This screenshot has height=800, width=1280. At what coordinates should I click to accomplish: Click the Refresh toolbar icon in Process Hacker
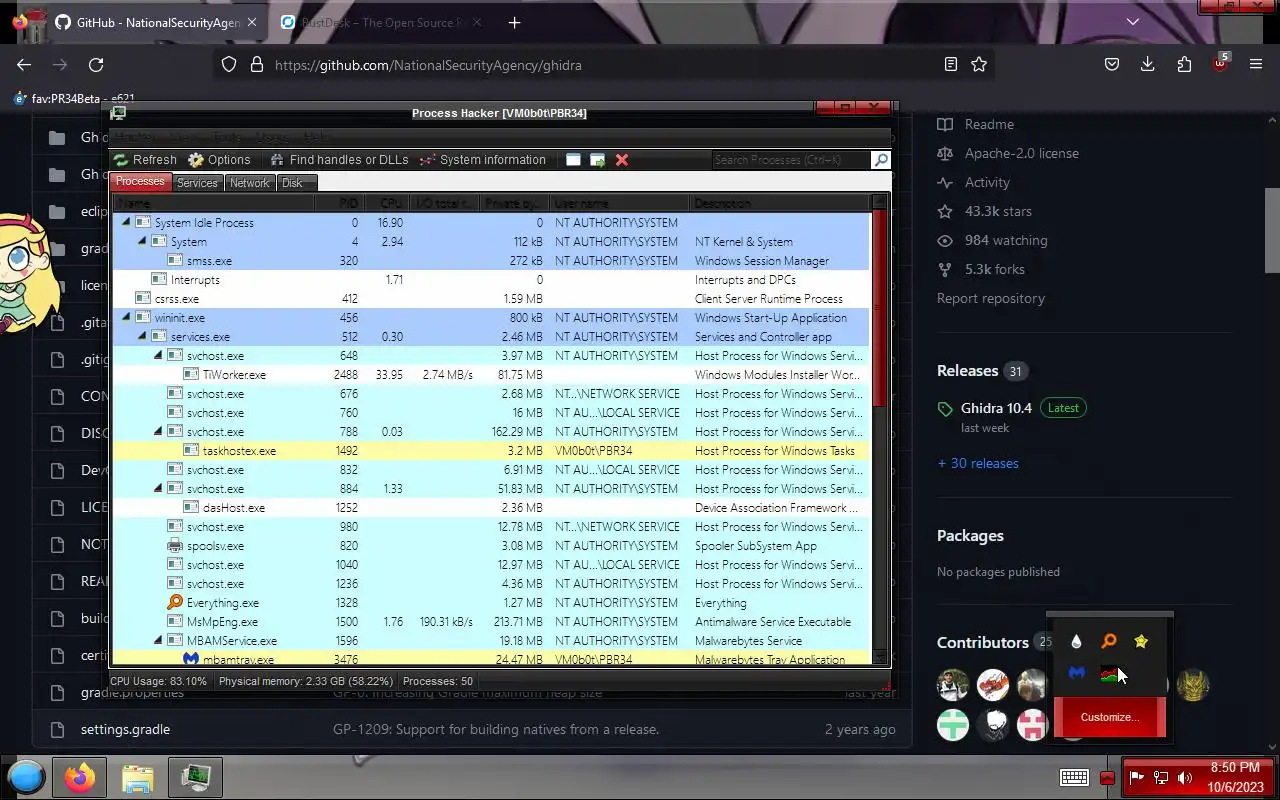(x=122, y=160)
